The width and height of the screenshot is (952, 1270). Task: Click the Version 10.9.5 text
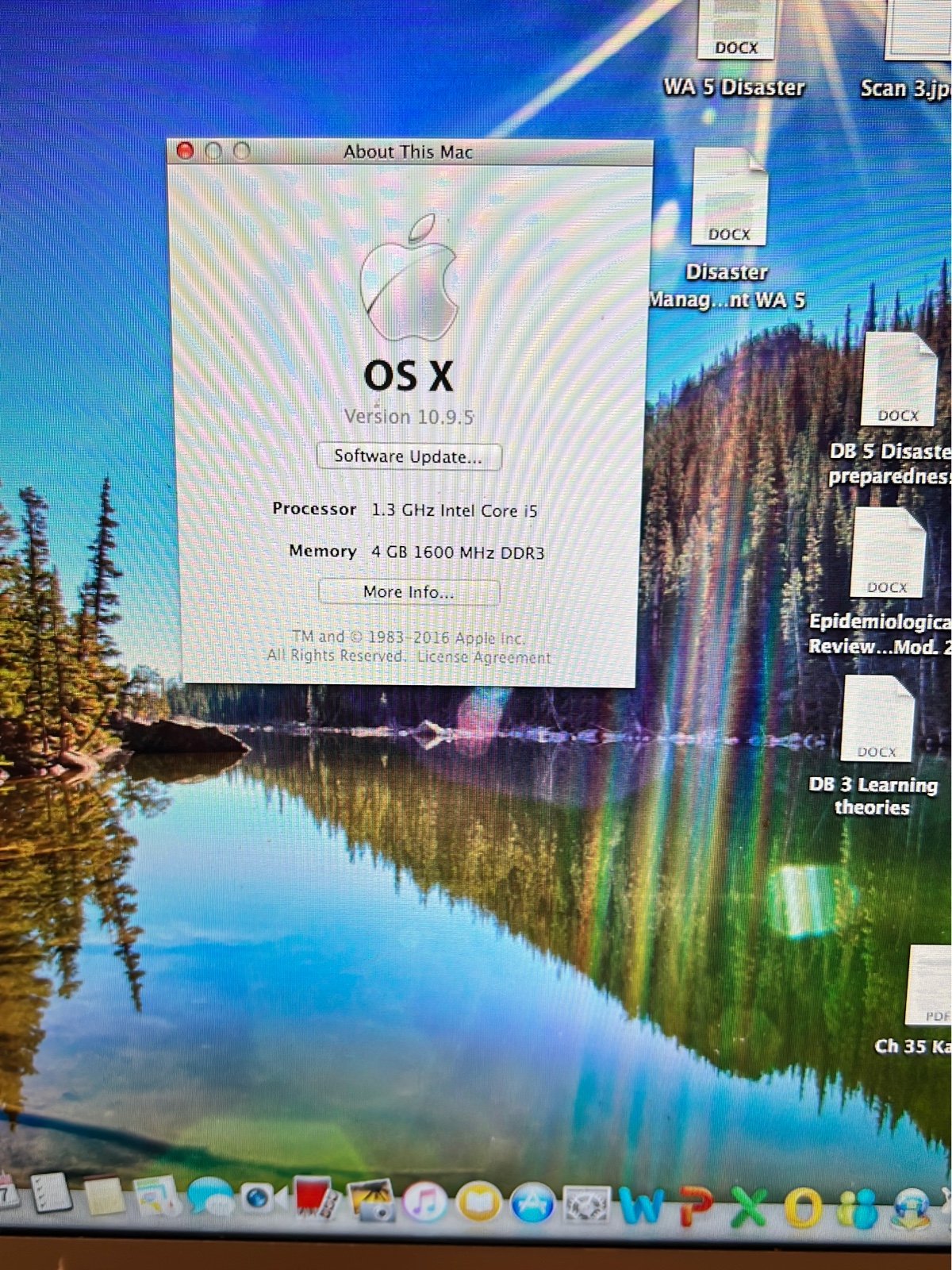coord(409,417)
